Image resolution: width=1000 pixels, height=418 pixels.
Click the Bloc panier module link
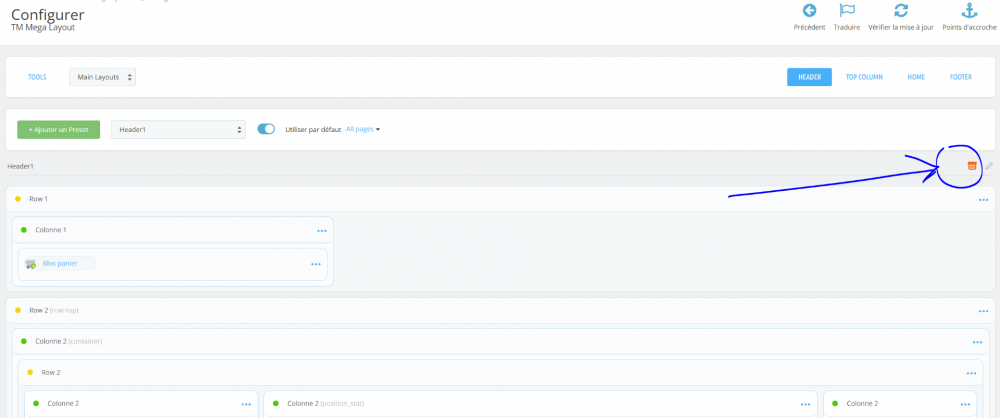tap(60, 264)
